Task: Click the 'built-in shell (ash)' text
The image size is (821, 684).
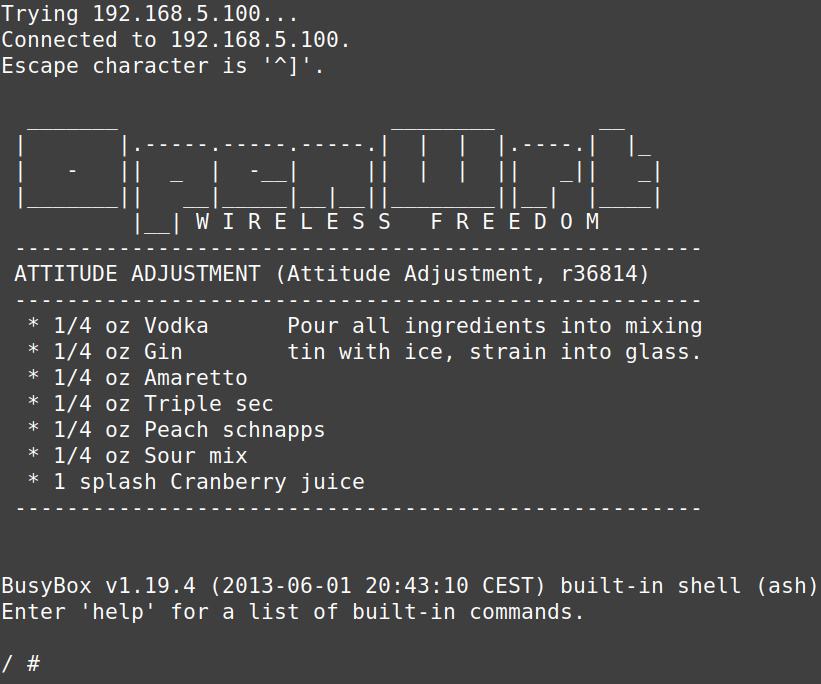Action: point(689,586)
